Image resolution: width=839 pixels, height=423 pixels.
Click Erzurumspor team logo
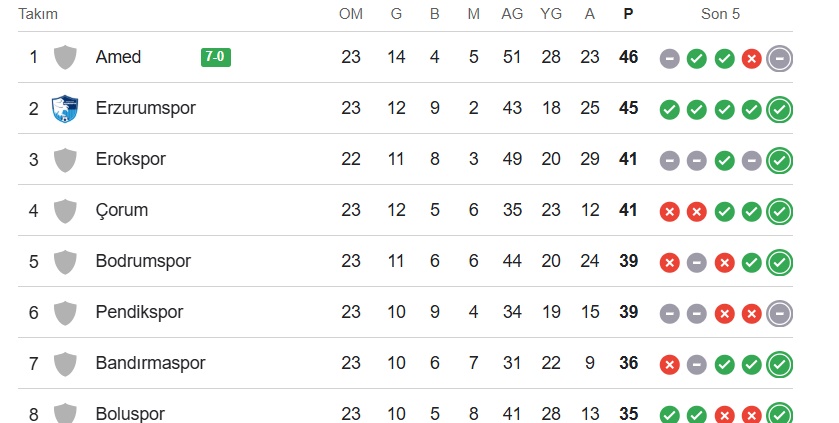click(65, 108)
